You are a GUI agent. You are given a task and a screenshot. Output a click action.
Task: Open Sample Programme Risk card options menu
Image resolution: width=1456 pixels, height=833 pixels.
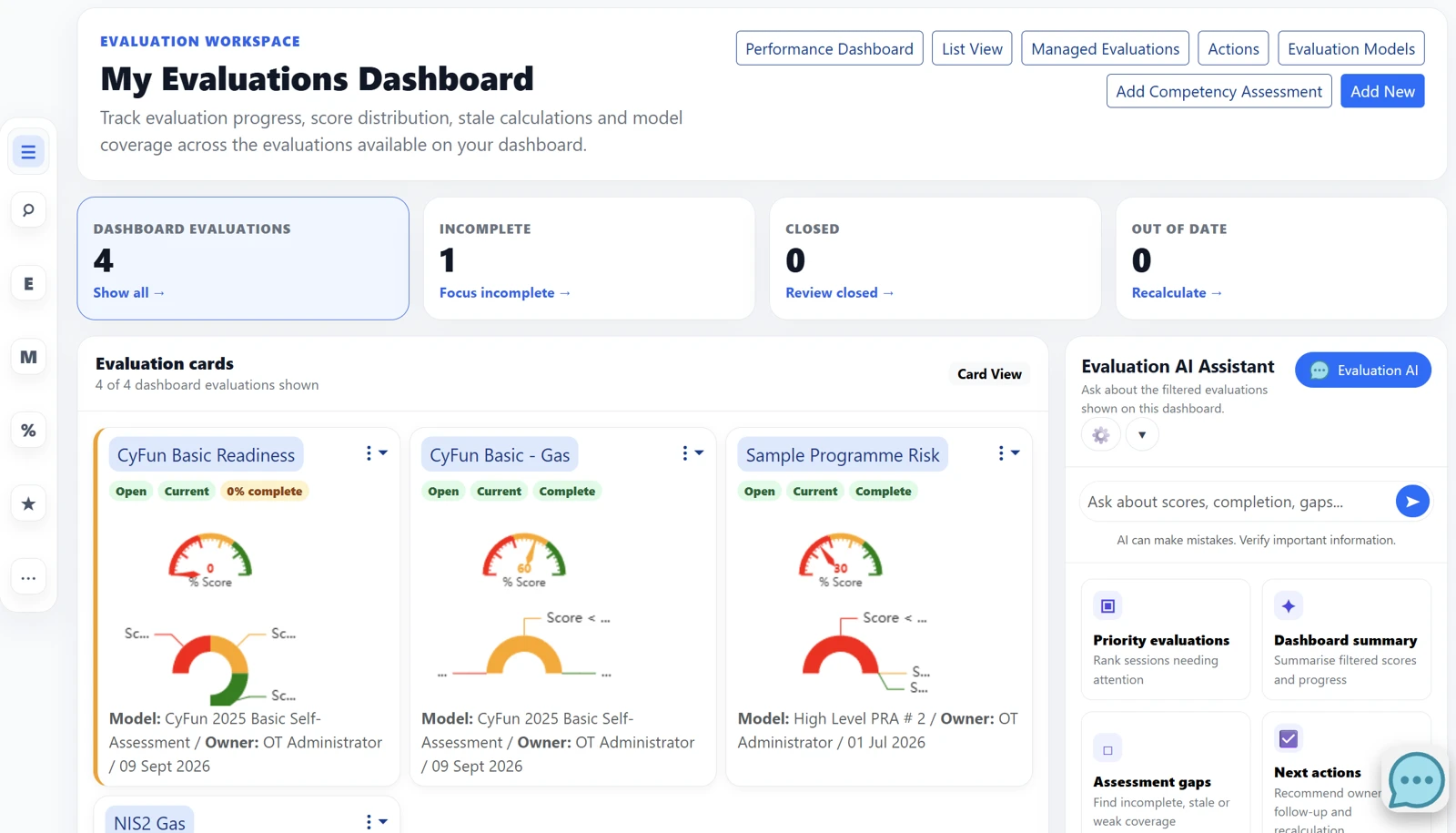click(x=1007, y=453)
